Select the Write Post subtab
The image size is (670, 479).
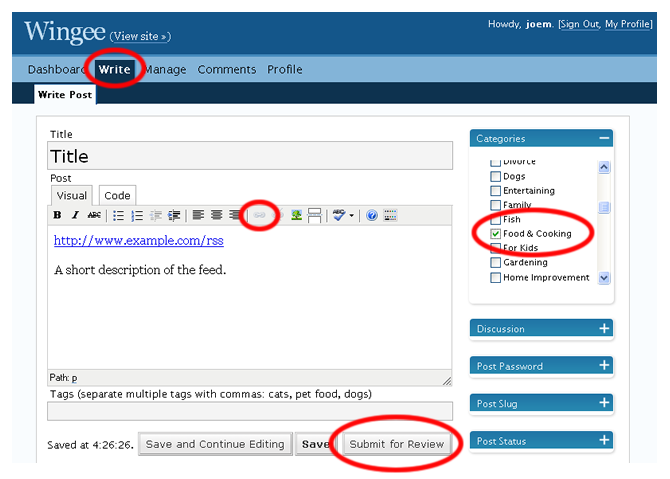(65, 94)
